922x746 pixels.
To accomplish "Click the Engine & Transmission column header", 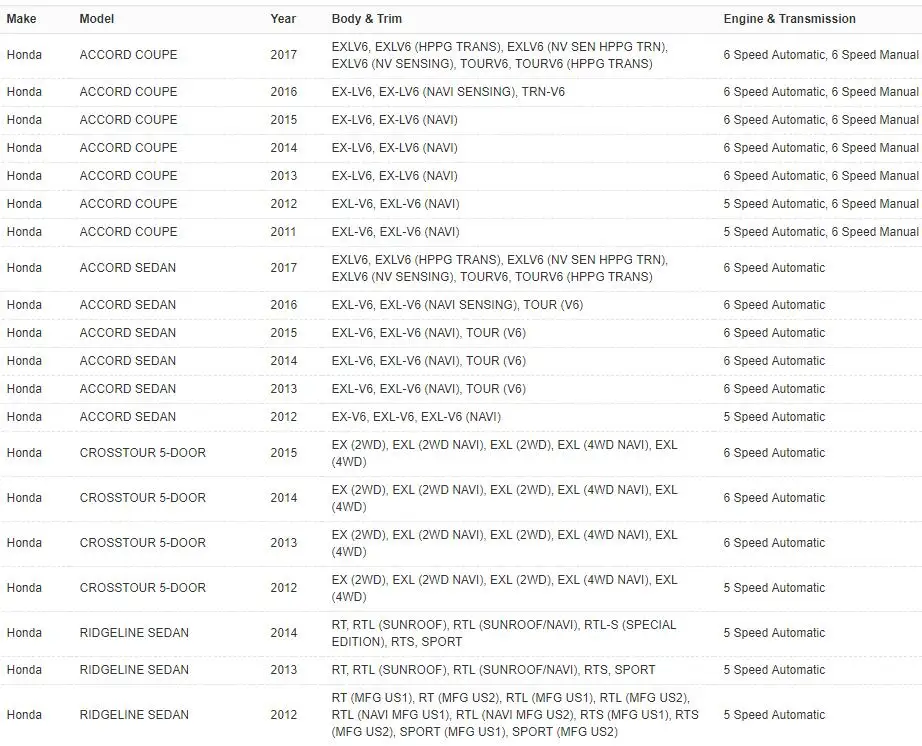I will pyautogui.click(x=789, y=19).
